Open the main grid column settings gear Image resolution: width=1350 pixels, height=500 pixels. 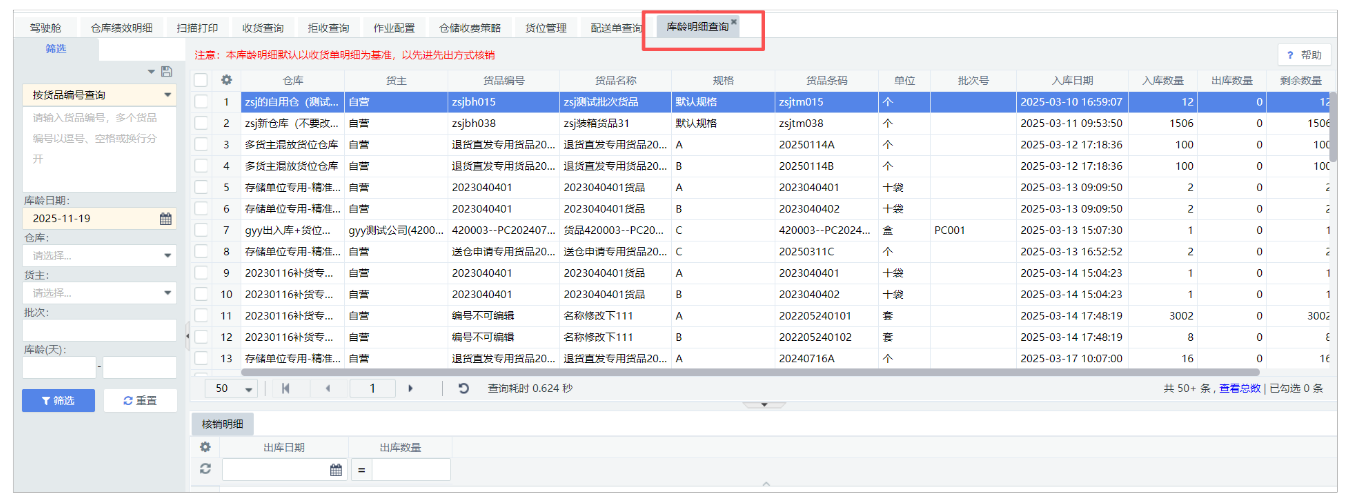(x=226, y=80)
